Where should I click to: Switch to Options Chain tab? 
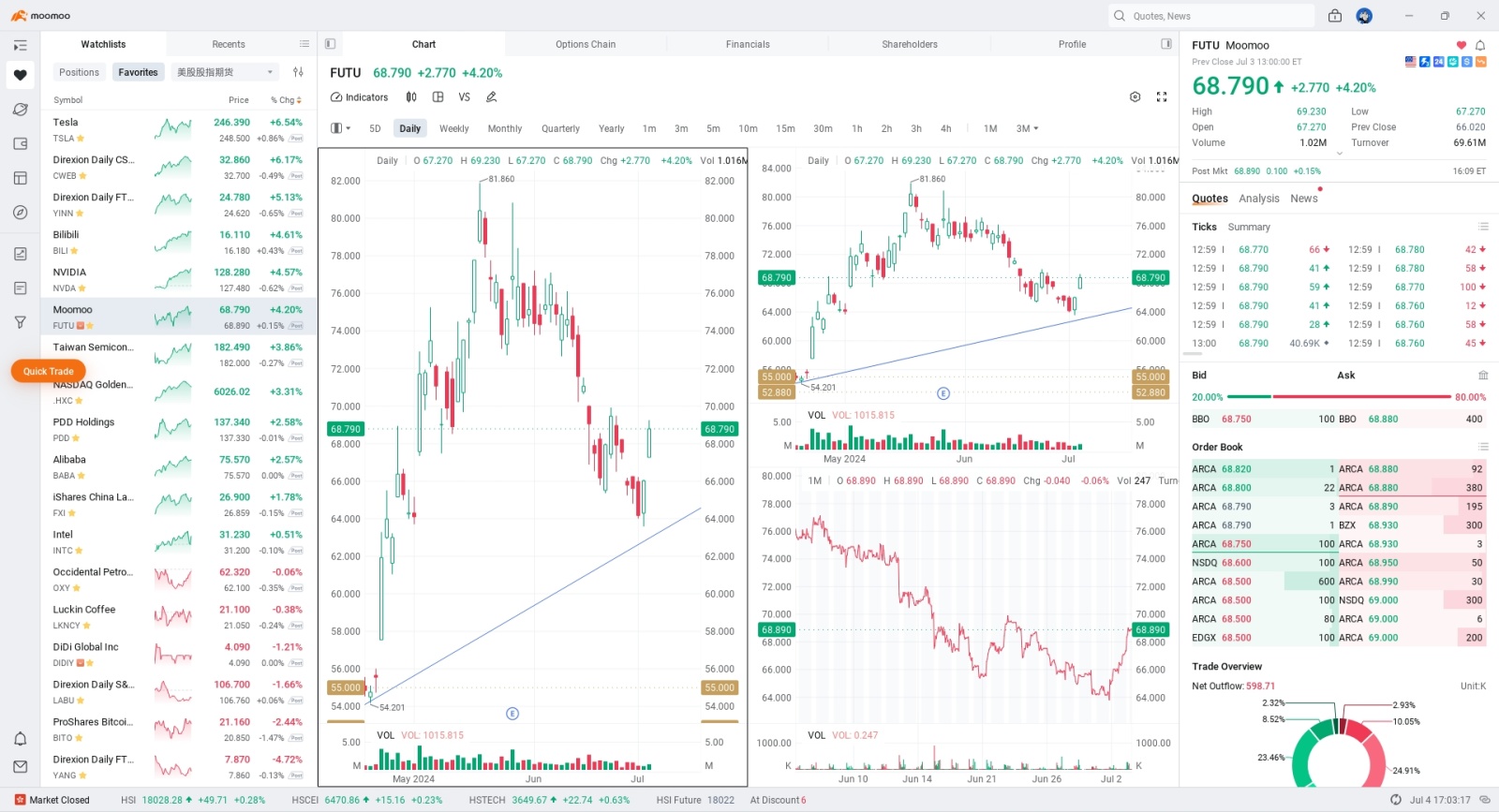click(586, 44)
